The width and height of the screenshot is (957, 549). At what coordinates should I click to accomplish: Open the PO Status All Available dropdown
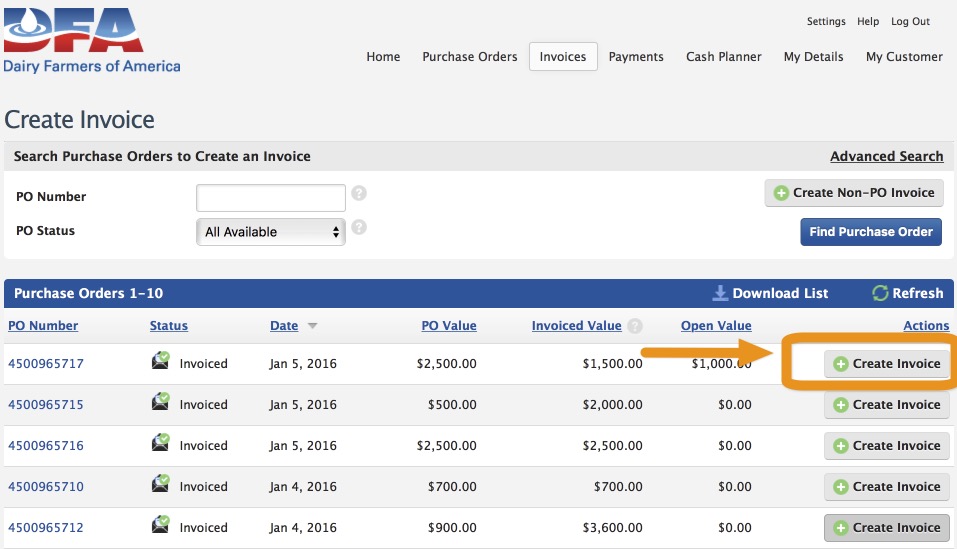(x=271, y=232)
